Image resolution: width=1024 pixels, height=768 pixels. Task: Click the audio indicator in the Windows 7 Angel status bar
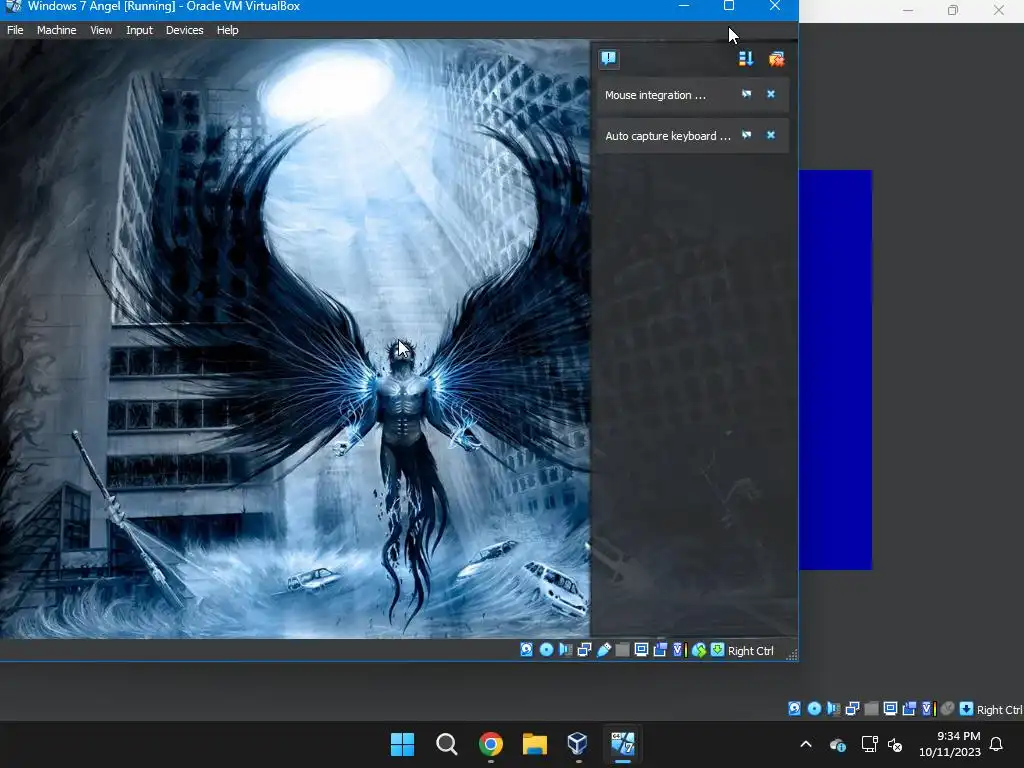coord(566,650)
